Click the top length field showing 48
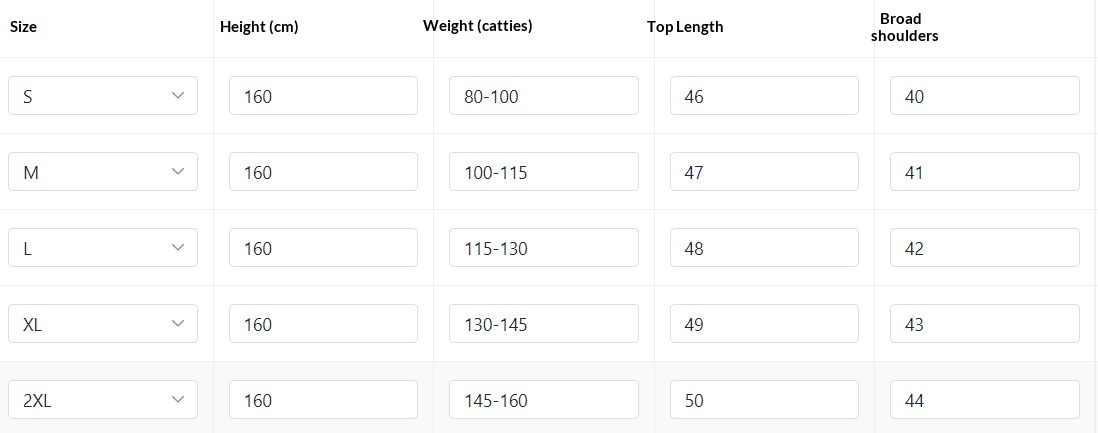 coord(764,248)
